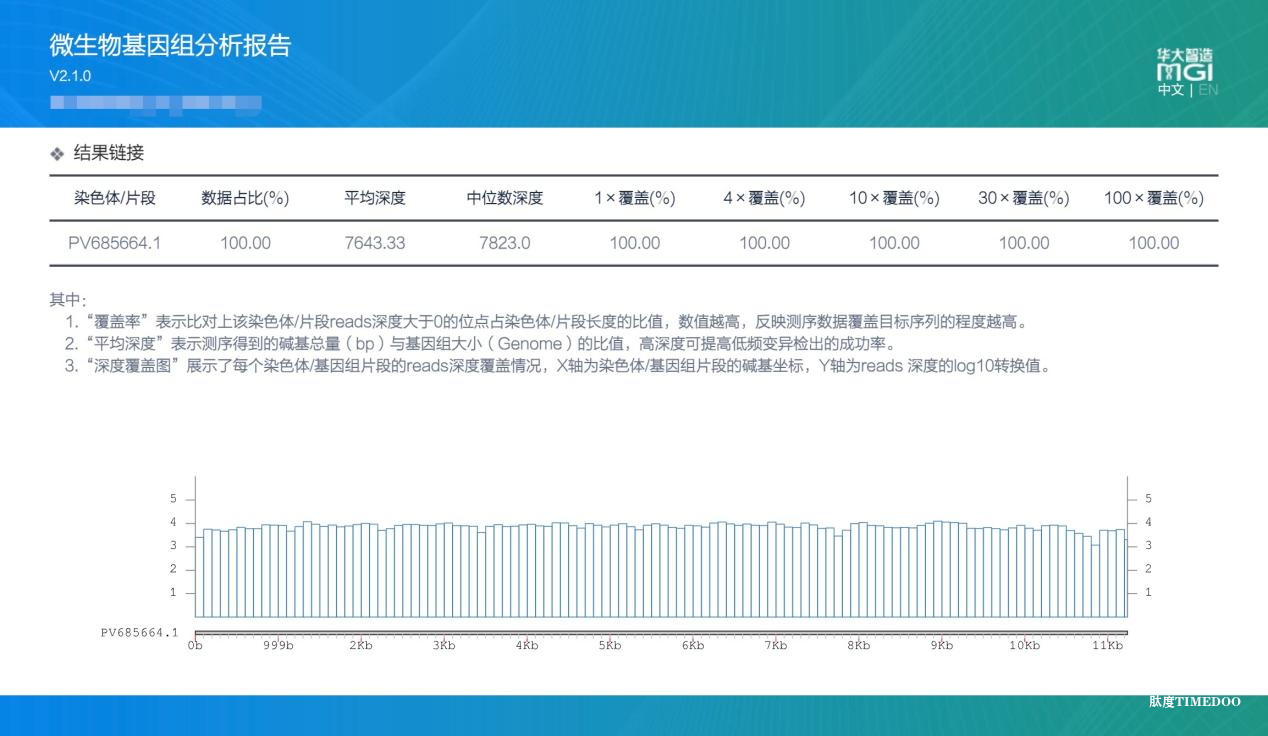Select 100.00 under 数据占比(%)
1268x736 pixels.
[245, 243]
